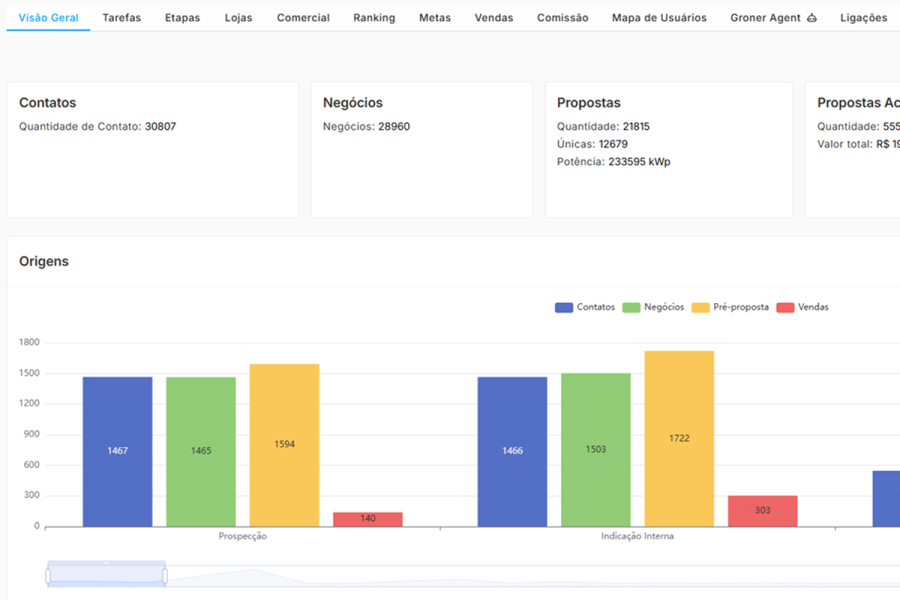900x600 pixels.
Task: Return to the Visão Geral tab
Action: 47,17
